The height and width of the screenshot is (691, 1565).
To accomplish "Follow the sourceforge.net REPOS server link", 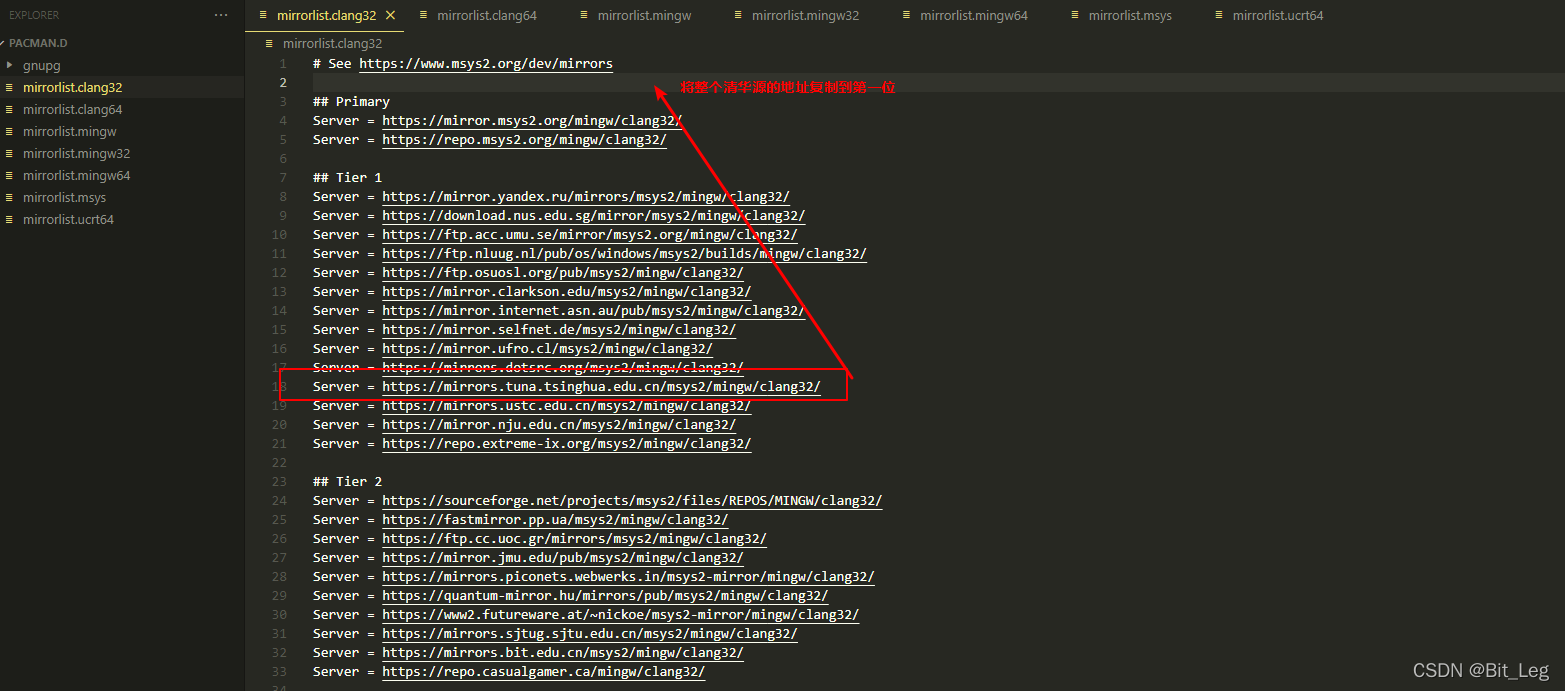I will 632,500.
